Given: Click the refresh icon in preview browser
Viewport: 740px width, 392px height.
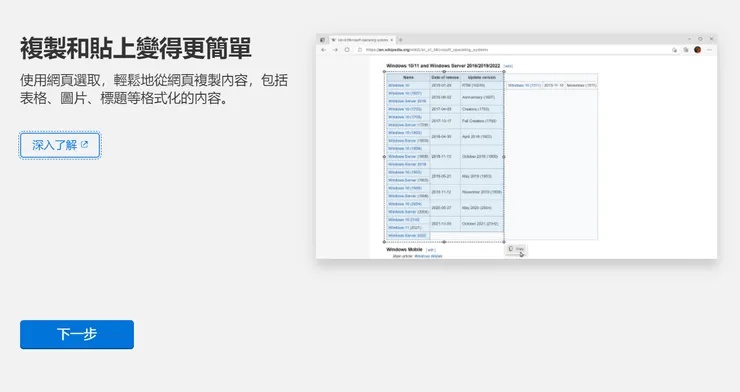Looking at the screenshot, I should [347, 50].
